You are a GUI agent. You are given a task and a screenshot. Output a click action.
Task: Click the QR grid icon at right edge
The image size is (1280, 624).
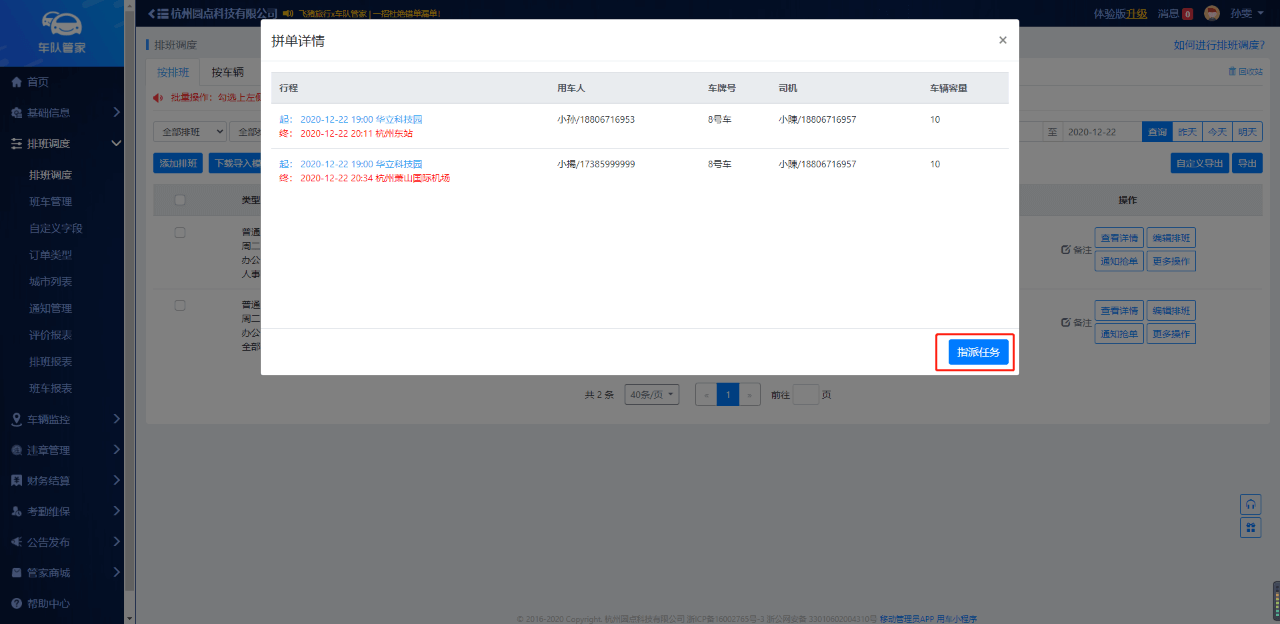[x=1249, y=527]
